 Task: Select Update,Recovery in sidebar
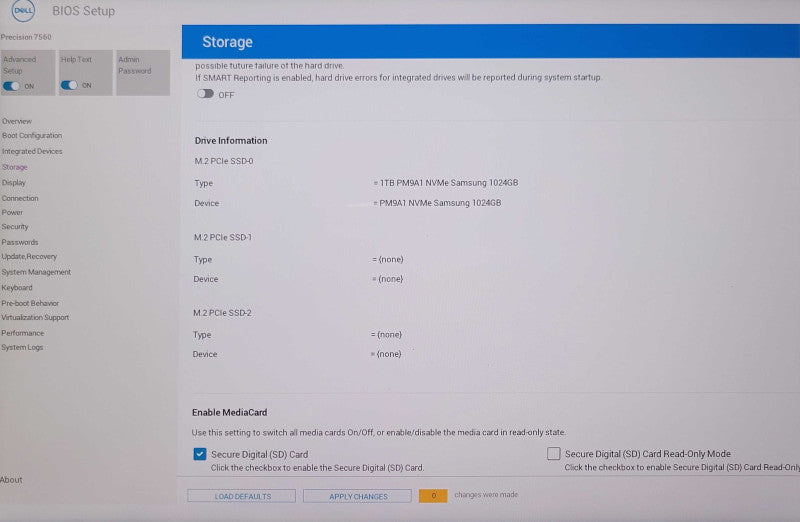[29, 257]
